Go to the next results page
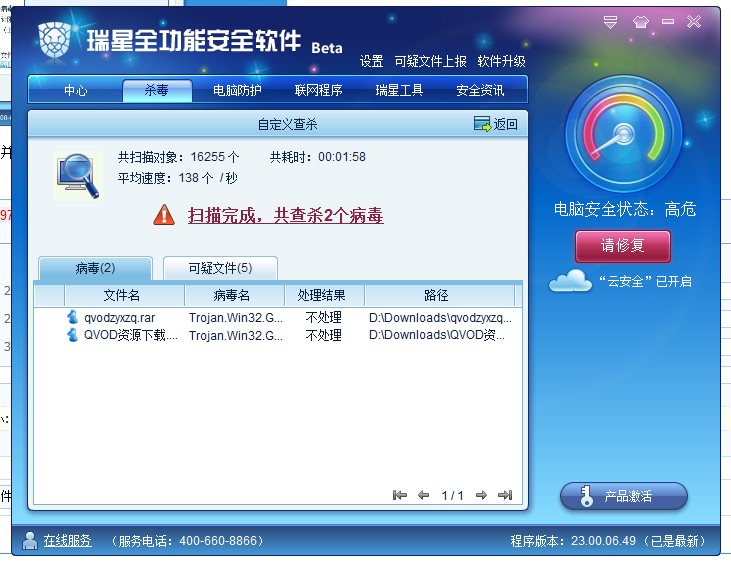 click(x=482, y=495)
